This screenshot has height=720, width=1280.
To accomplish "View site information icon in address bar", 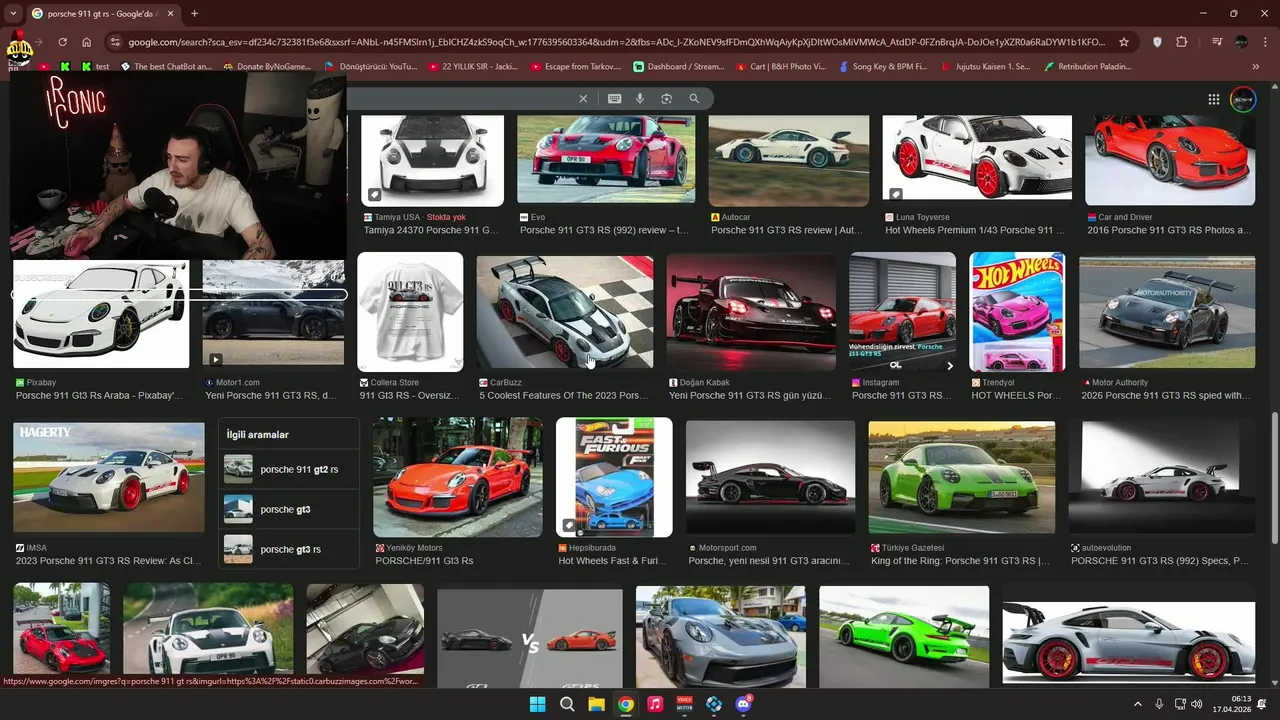I will pos(114,42).
